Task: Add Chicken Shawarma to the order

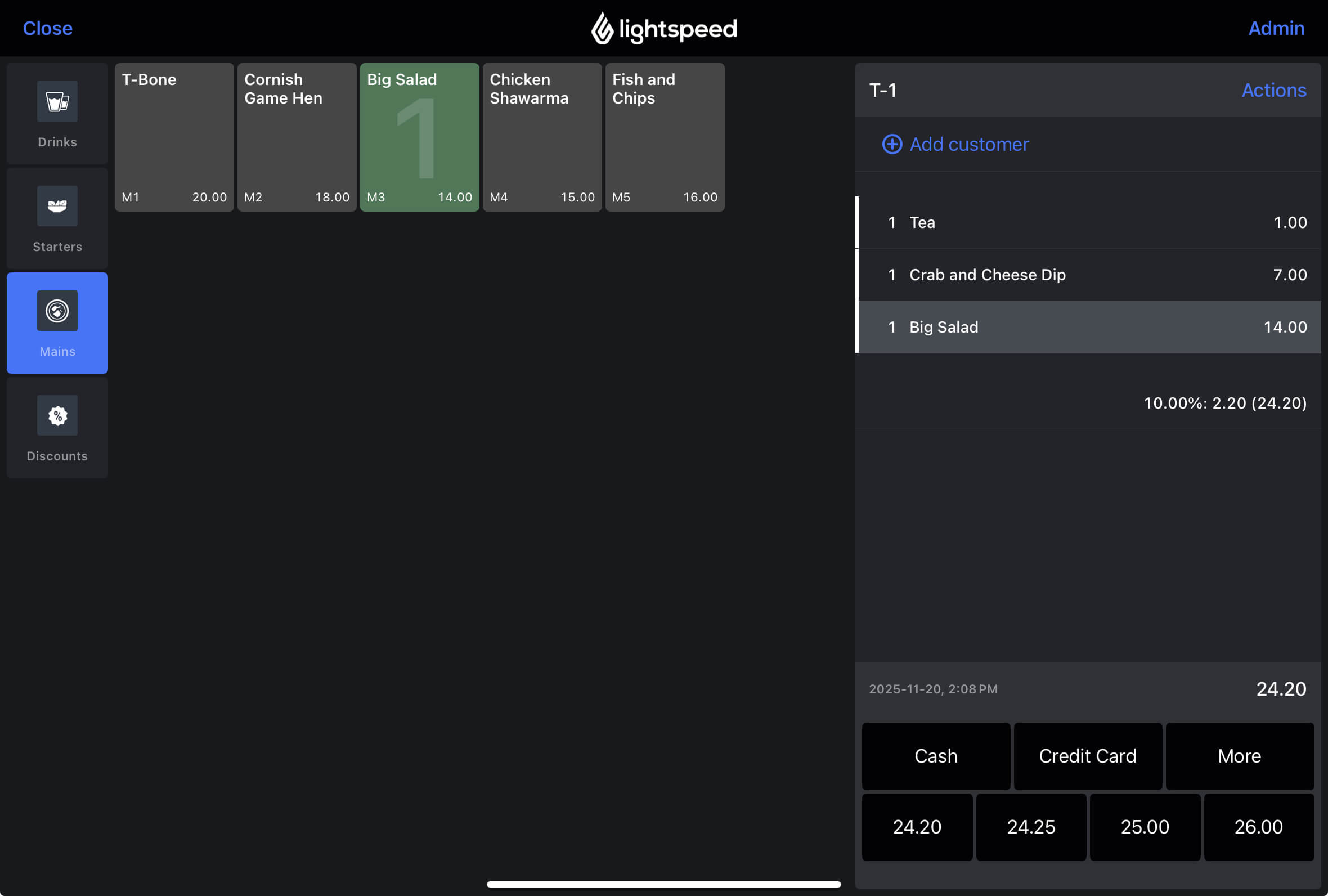Action: [541, 137]
